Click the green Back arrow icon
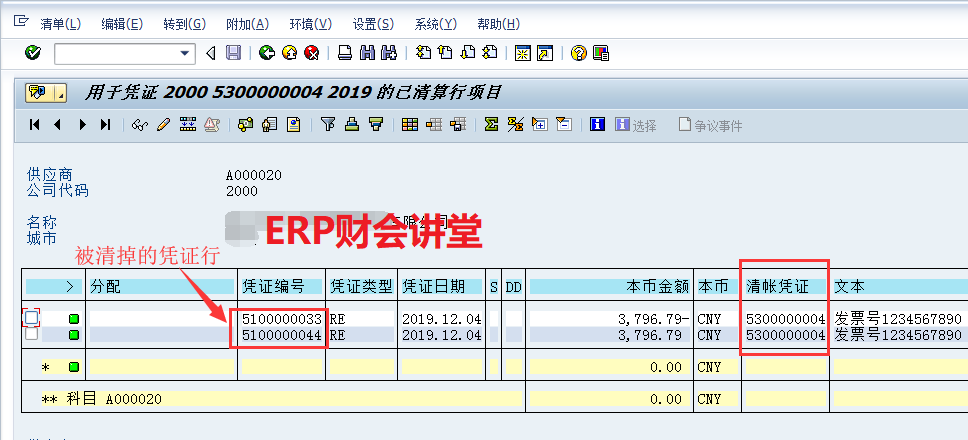Screen dimensions: 968x440 tap(267, 53)
